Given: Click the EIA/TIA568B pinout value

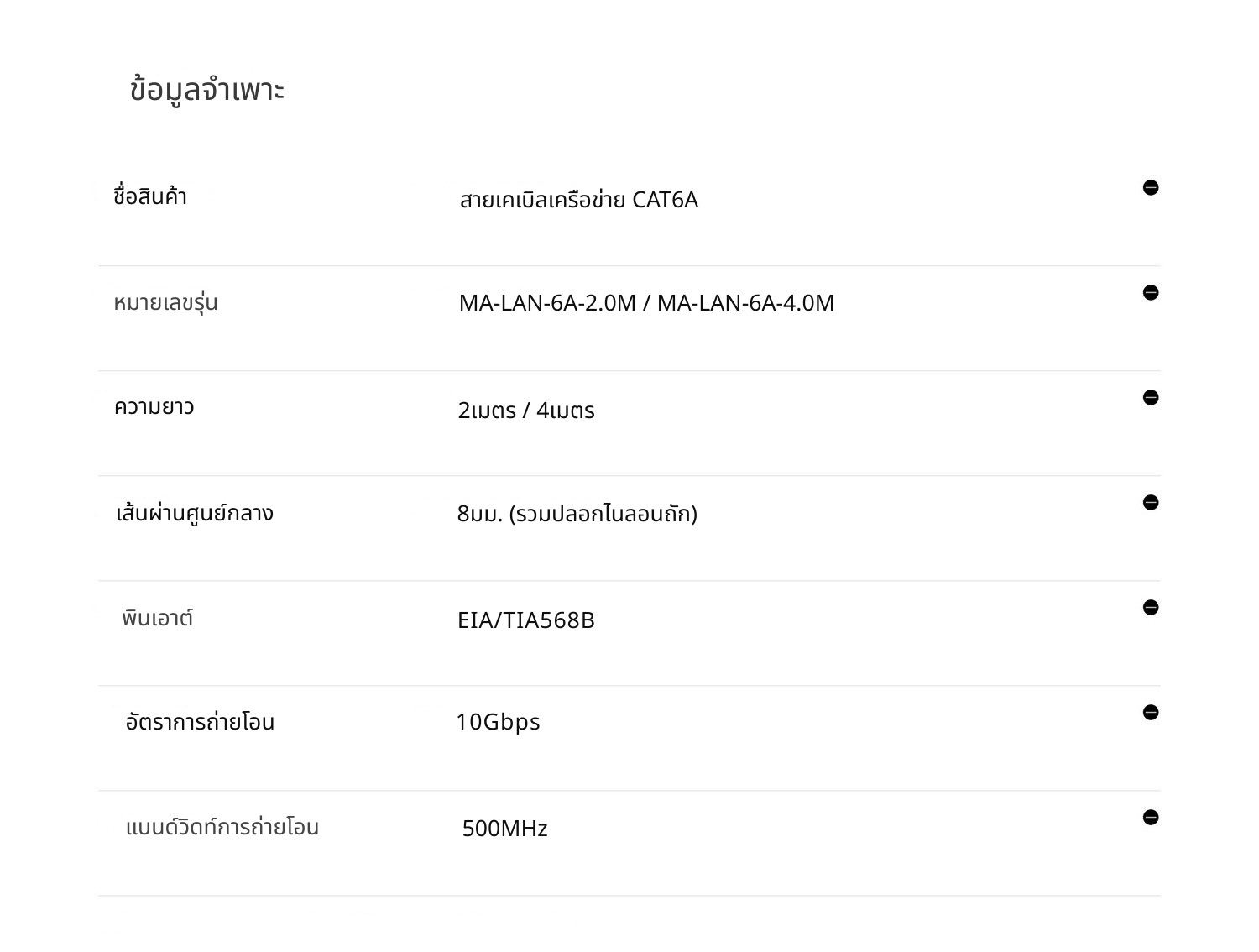Looking at the screenshot, I should pyautogui.click(x=526, y=620).
